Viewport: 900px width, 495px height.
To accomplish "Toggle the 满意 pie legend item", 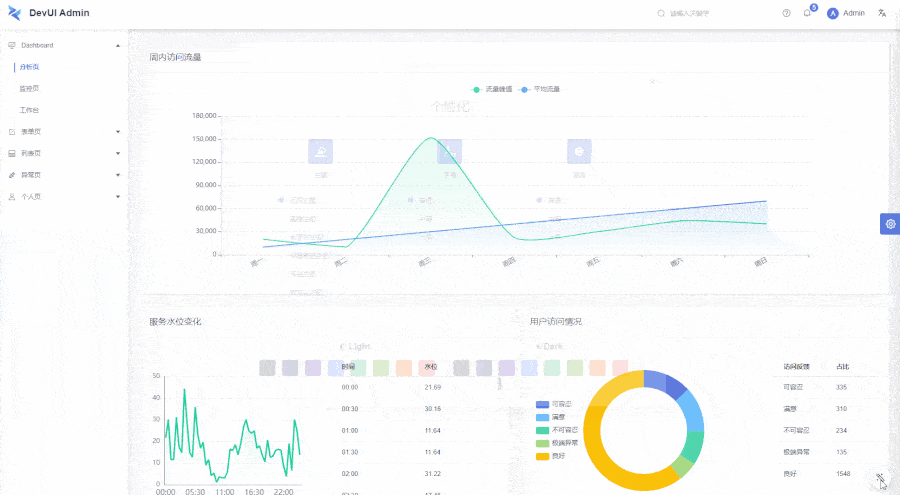I will 550,417.
